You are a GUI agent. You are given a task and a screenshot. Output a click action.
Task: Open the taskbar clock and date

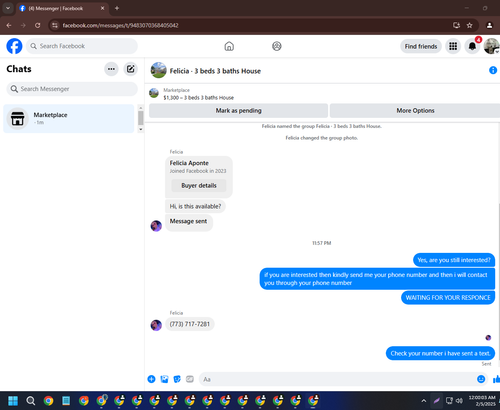tap(482, 400)
